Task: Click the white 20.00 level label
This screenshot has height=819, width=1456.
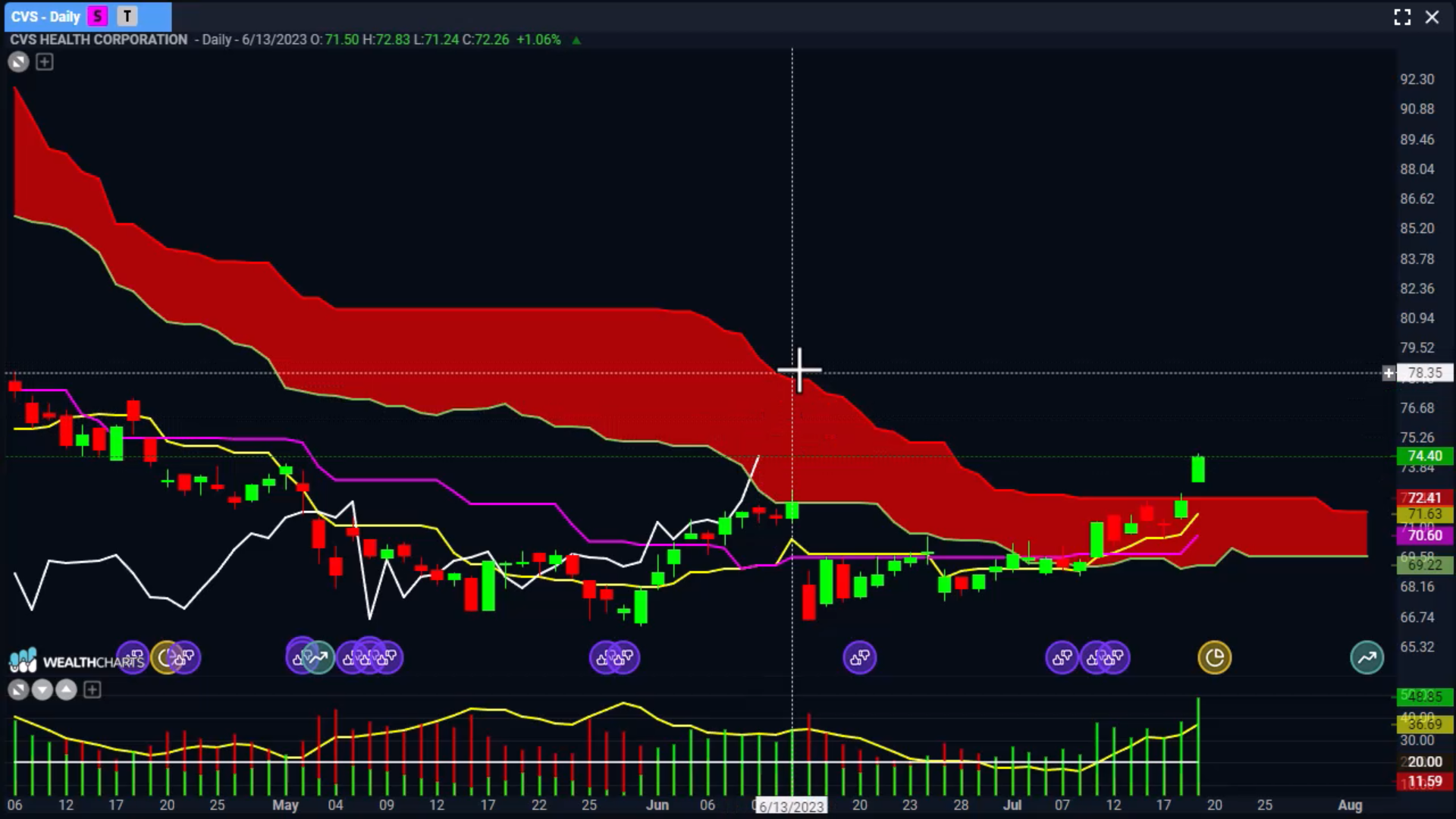Action: (1425, 762)
